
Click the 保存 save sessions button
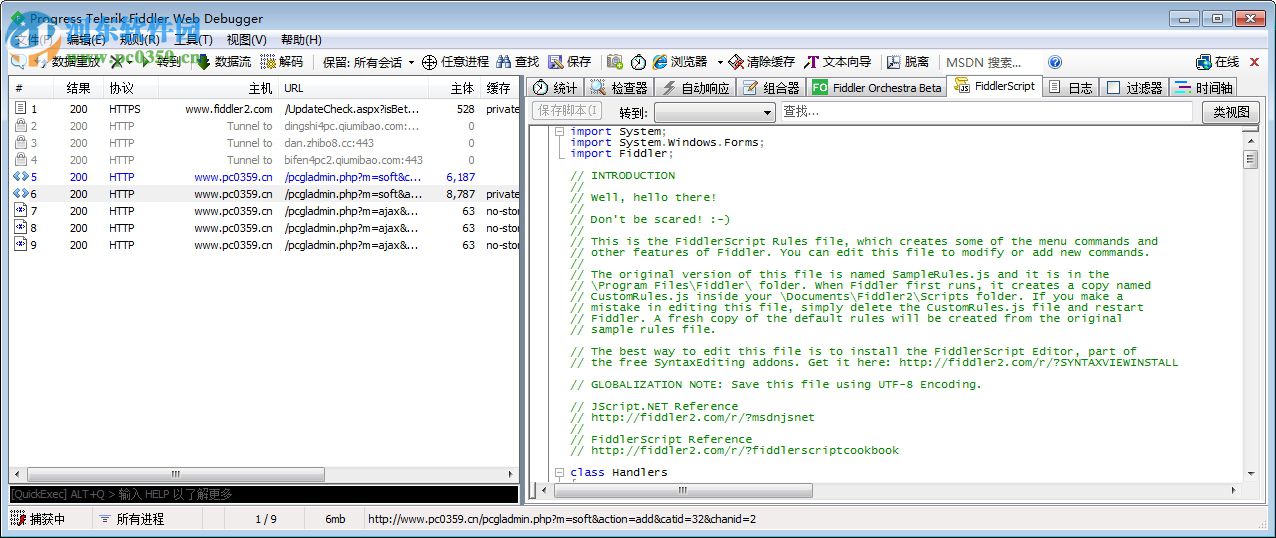570,62
